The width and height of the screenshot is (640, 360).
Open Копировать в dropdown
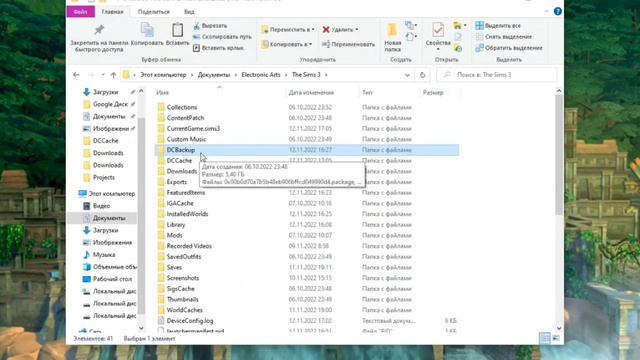coord(287,44)
